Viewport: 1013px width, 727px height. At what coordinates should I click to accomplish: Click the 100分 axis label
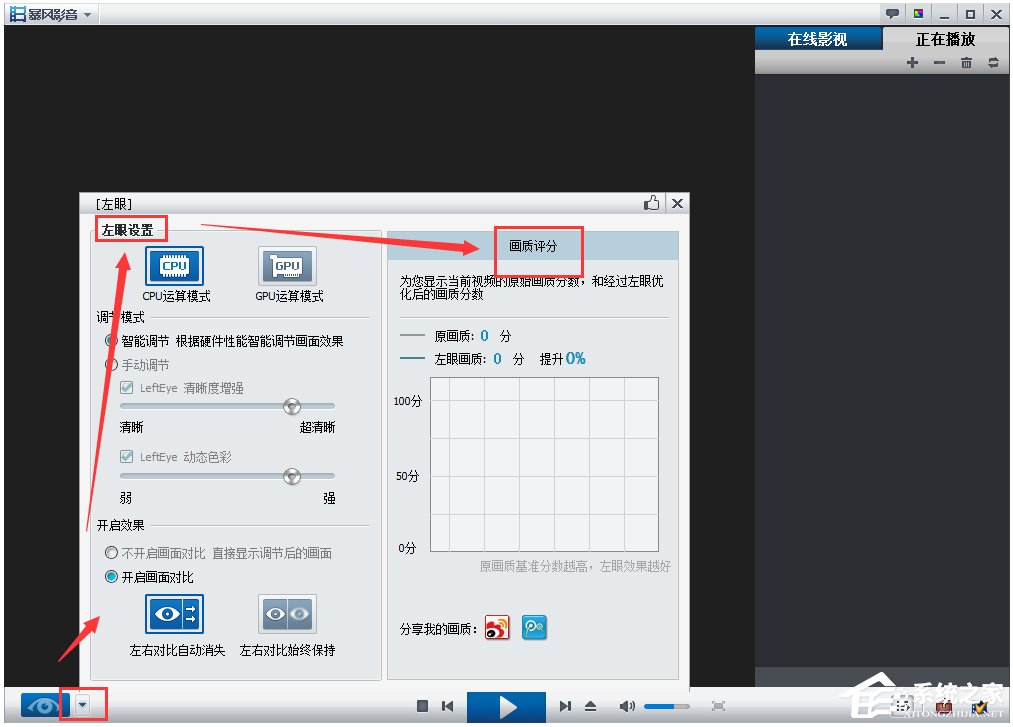coord(407,401)
